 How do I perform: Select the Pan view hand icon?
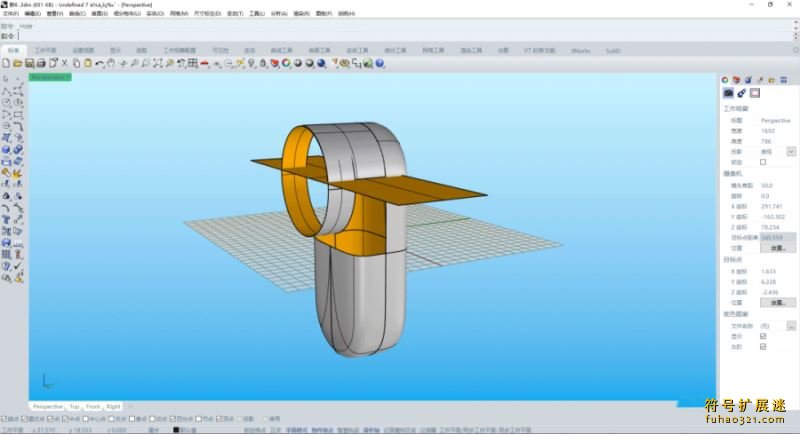click(111, 63)
